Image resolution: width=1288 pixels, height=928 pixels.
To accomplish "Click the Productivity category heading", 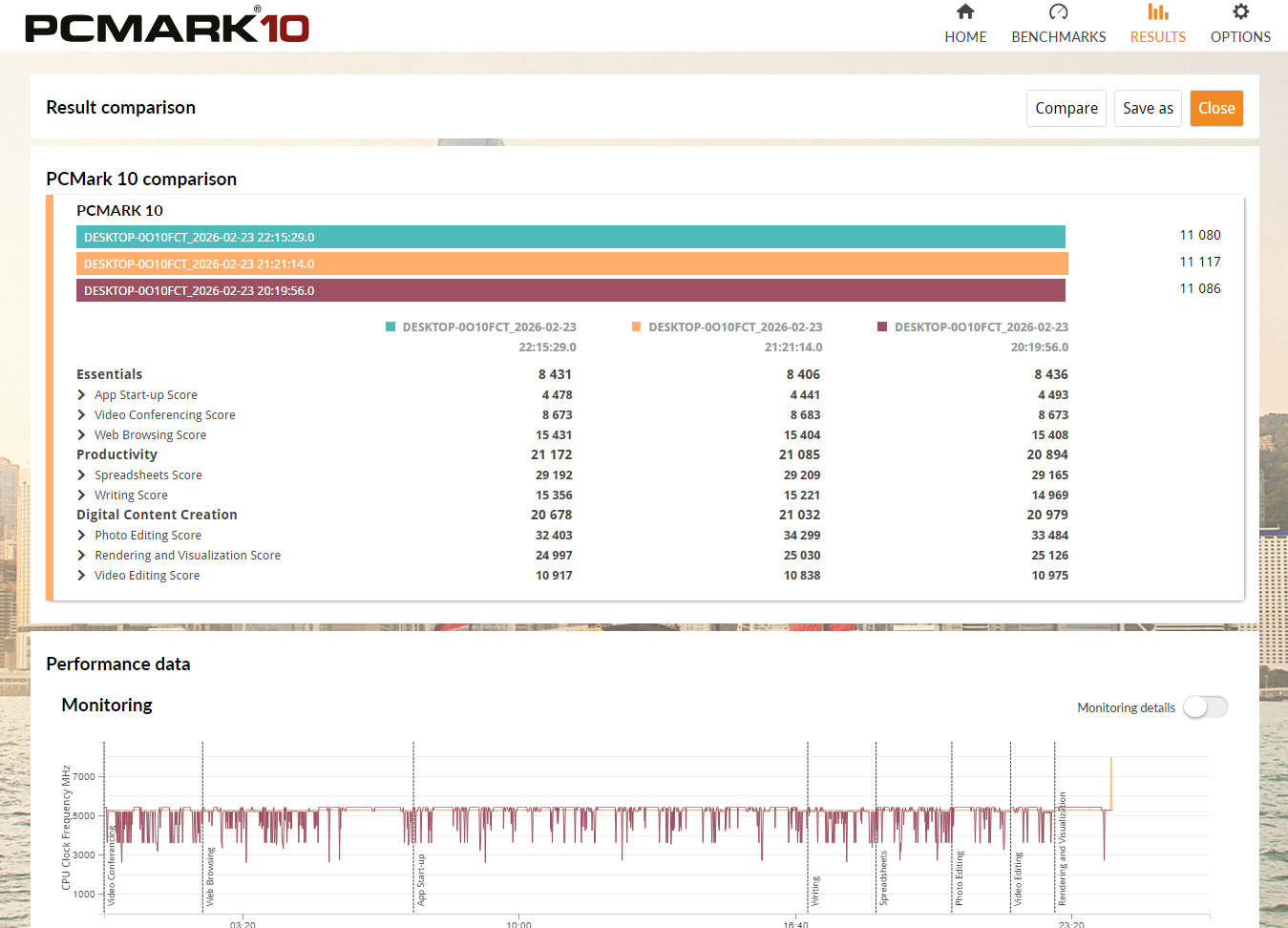I will [116, 454].
